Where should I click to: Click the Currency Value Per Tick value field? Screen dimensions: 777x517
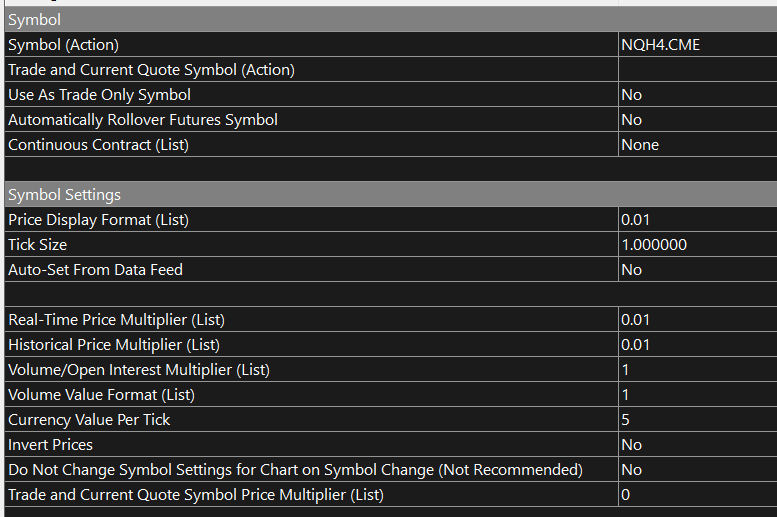click(x=697, y=420)
